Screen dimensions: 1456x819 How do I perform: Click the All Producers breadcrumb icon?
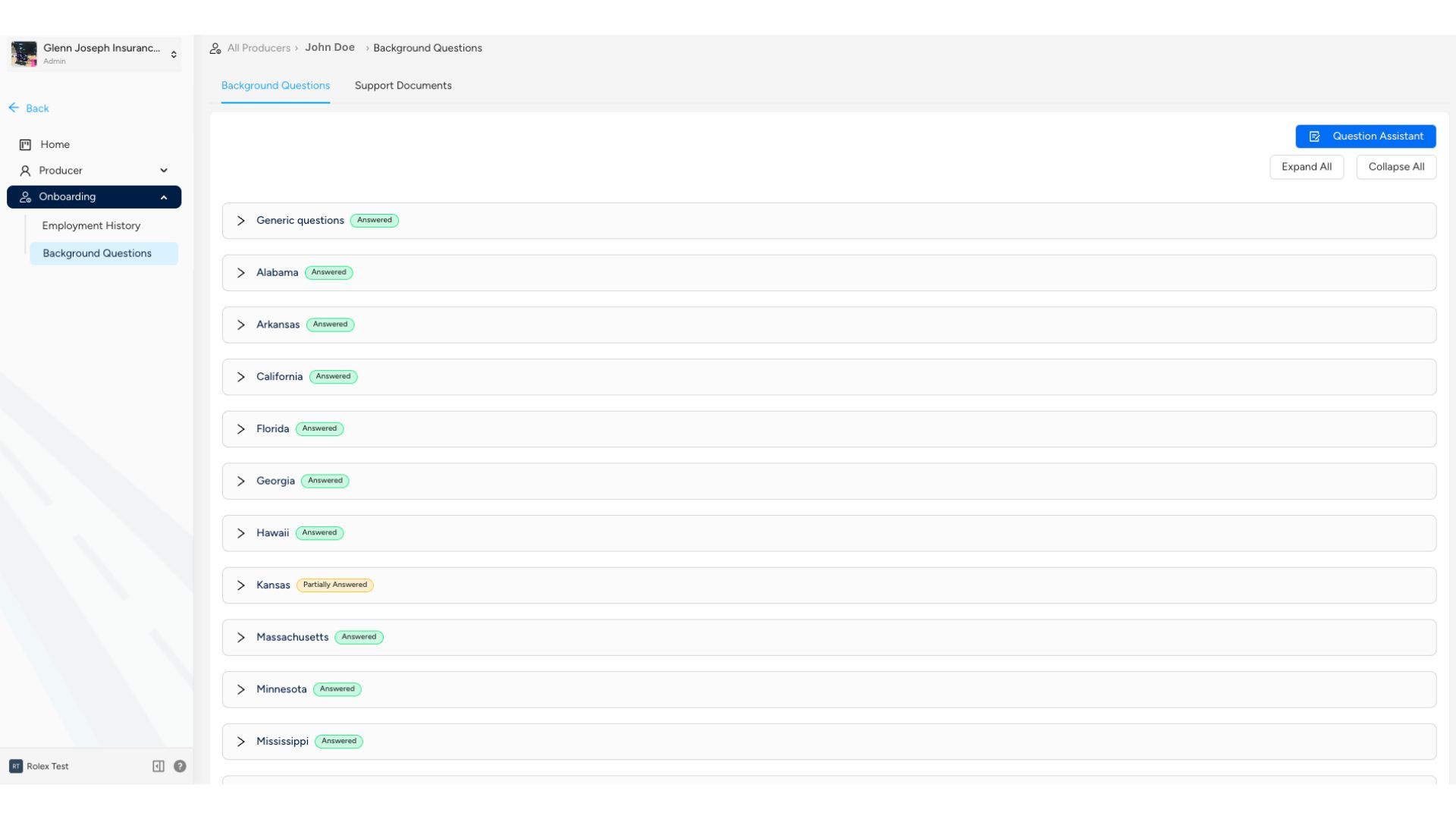click(x=215, y=49)
